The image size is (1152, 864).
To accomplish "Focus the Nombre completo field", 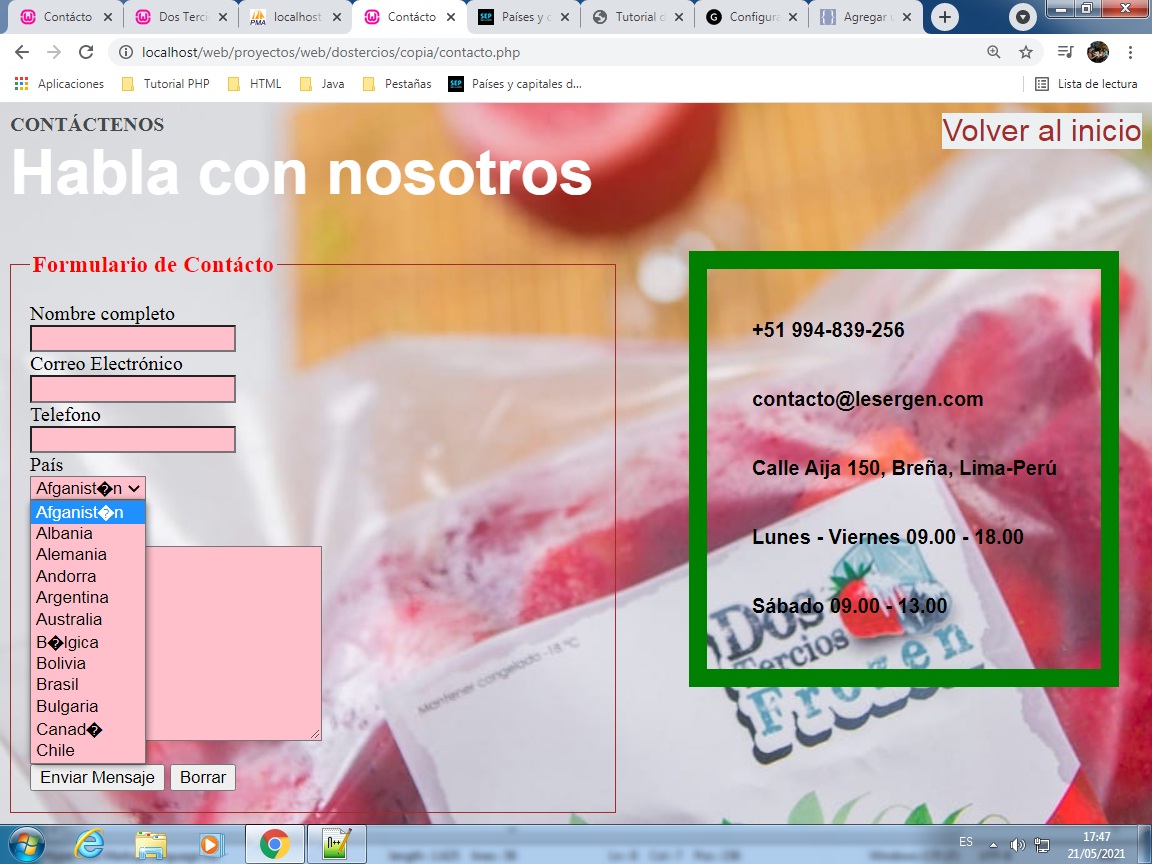I will pyautogui.click(x=133, y=339).
